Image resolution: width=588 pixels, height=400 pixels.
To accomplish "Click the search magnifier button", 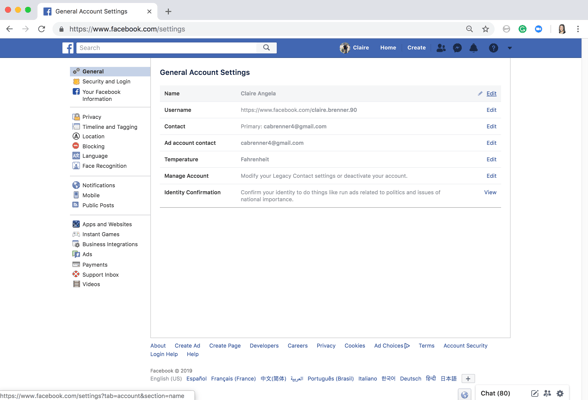I will (266, 48).
